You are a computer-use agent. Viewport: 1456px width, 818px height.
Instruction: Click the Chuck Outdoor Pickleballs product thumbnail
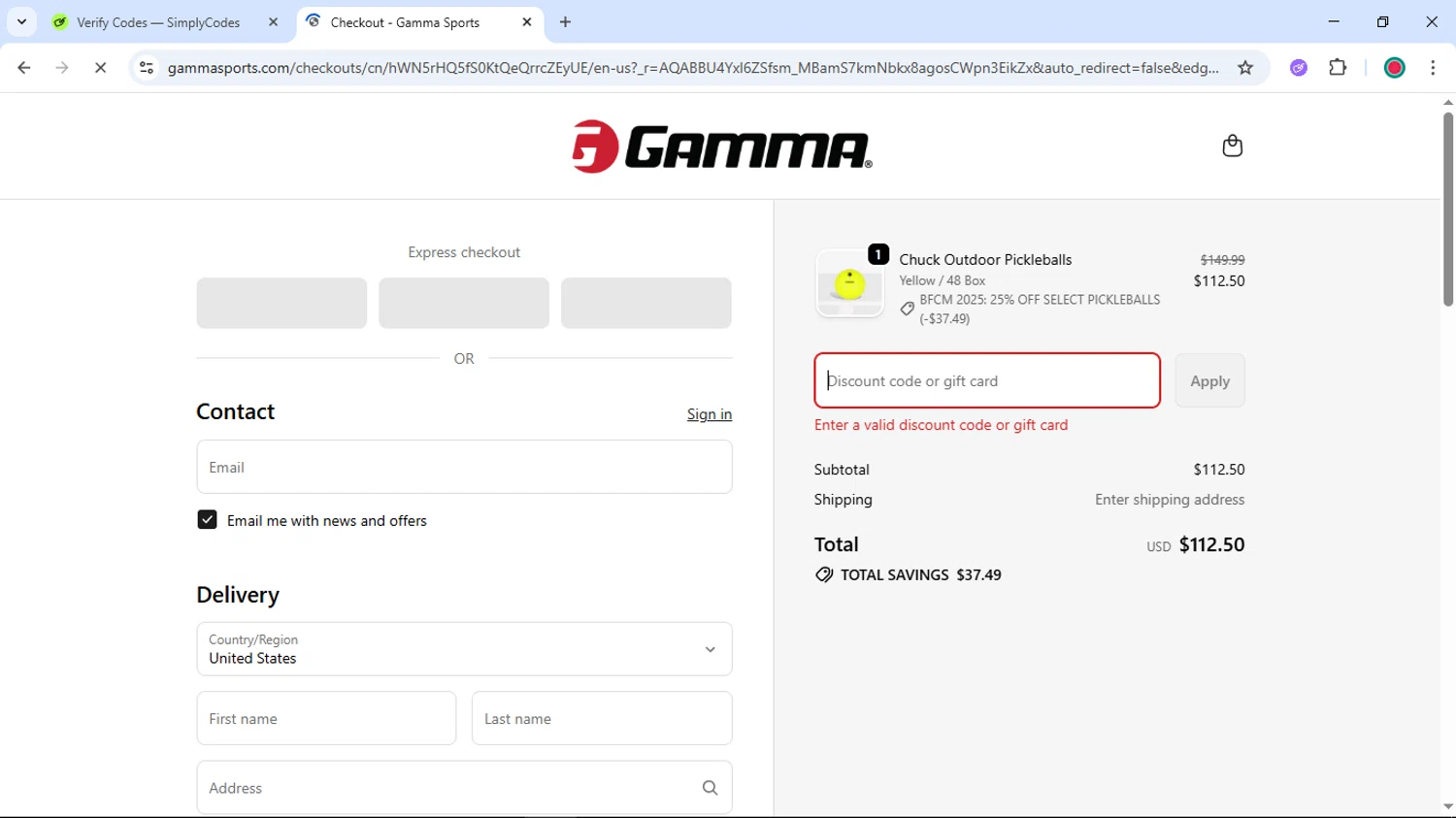coord(849,283)
